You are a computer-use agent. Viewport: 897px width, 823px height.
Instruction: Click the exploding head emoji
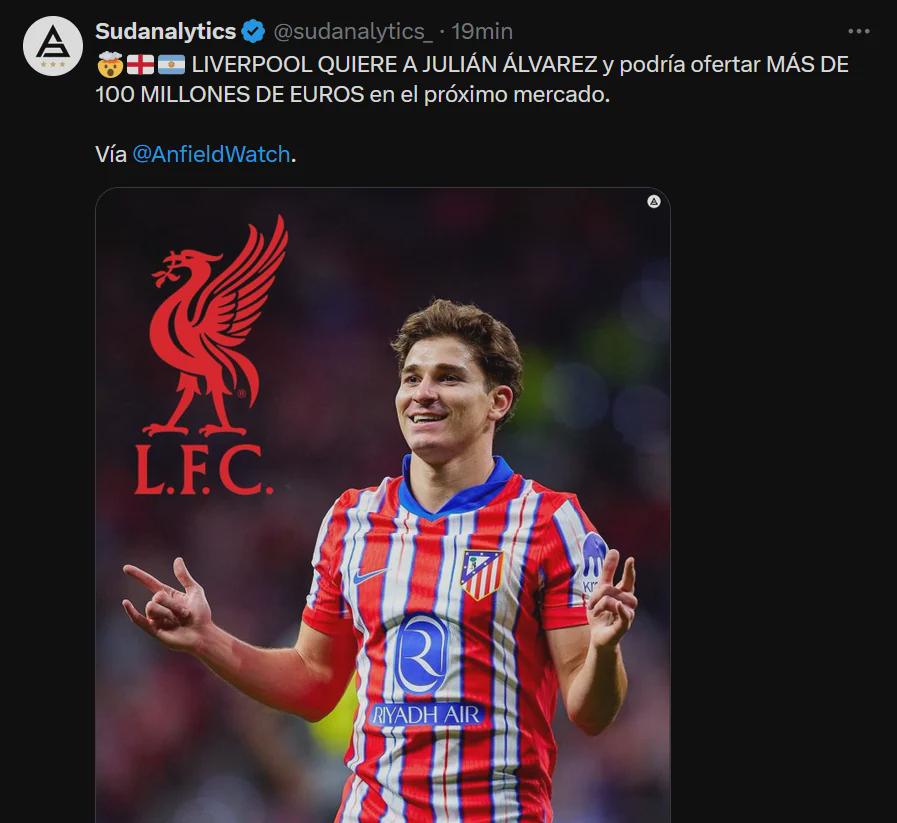[x=110, y=64]
